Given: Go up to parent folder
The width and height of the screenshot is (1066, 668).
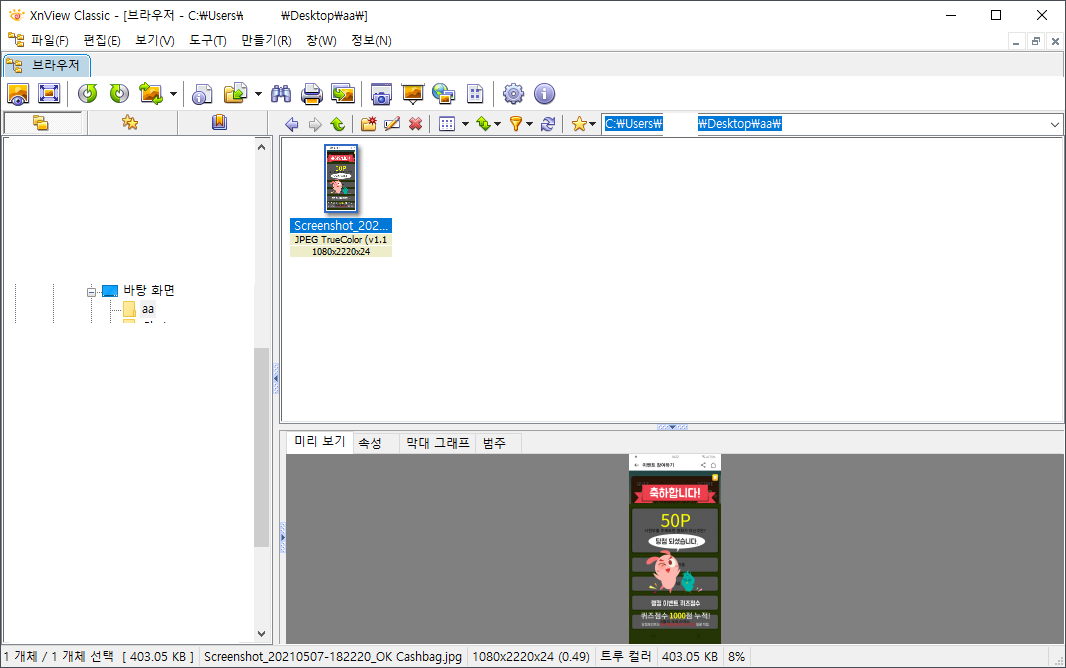Looking at the screenshot, I should click(x=338, y=124).
